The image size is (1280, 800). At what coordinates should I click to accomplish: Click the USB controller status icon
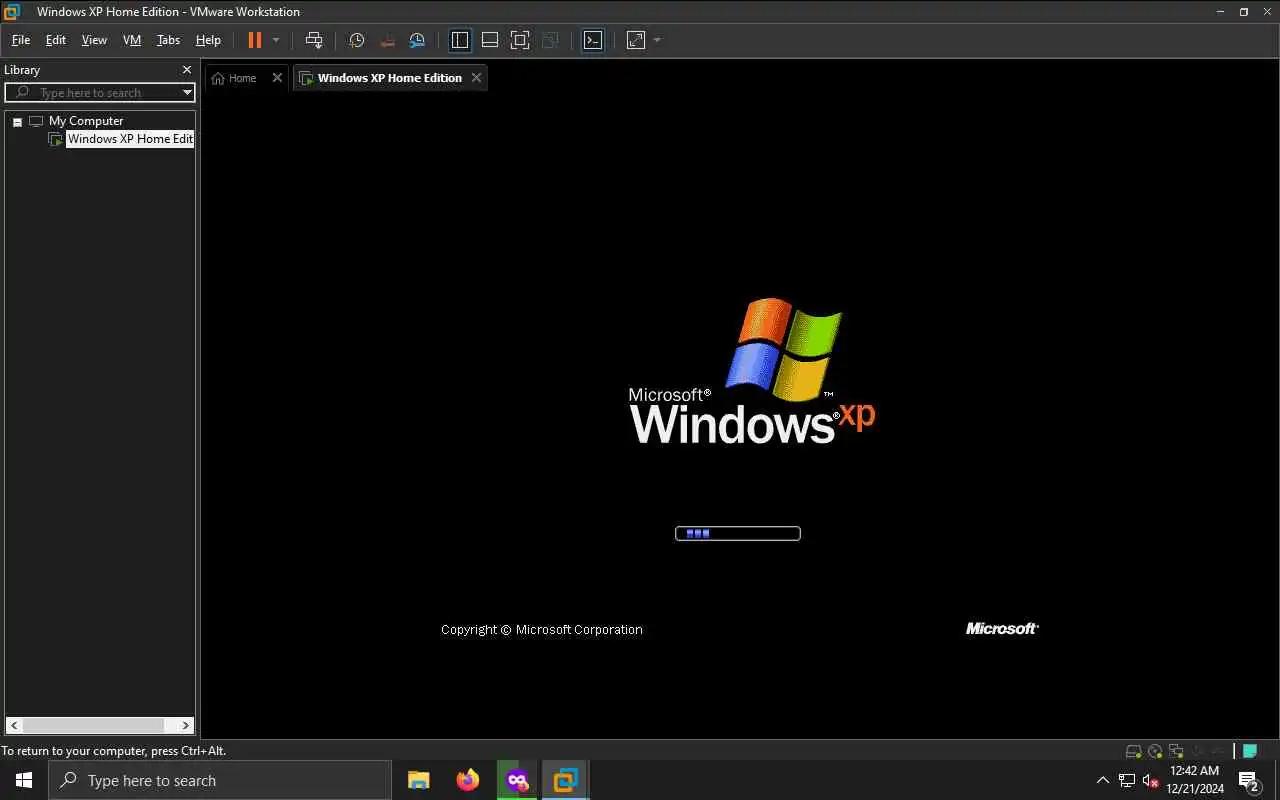[1218, 751]
